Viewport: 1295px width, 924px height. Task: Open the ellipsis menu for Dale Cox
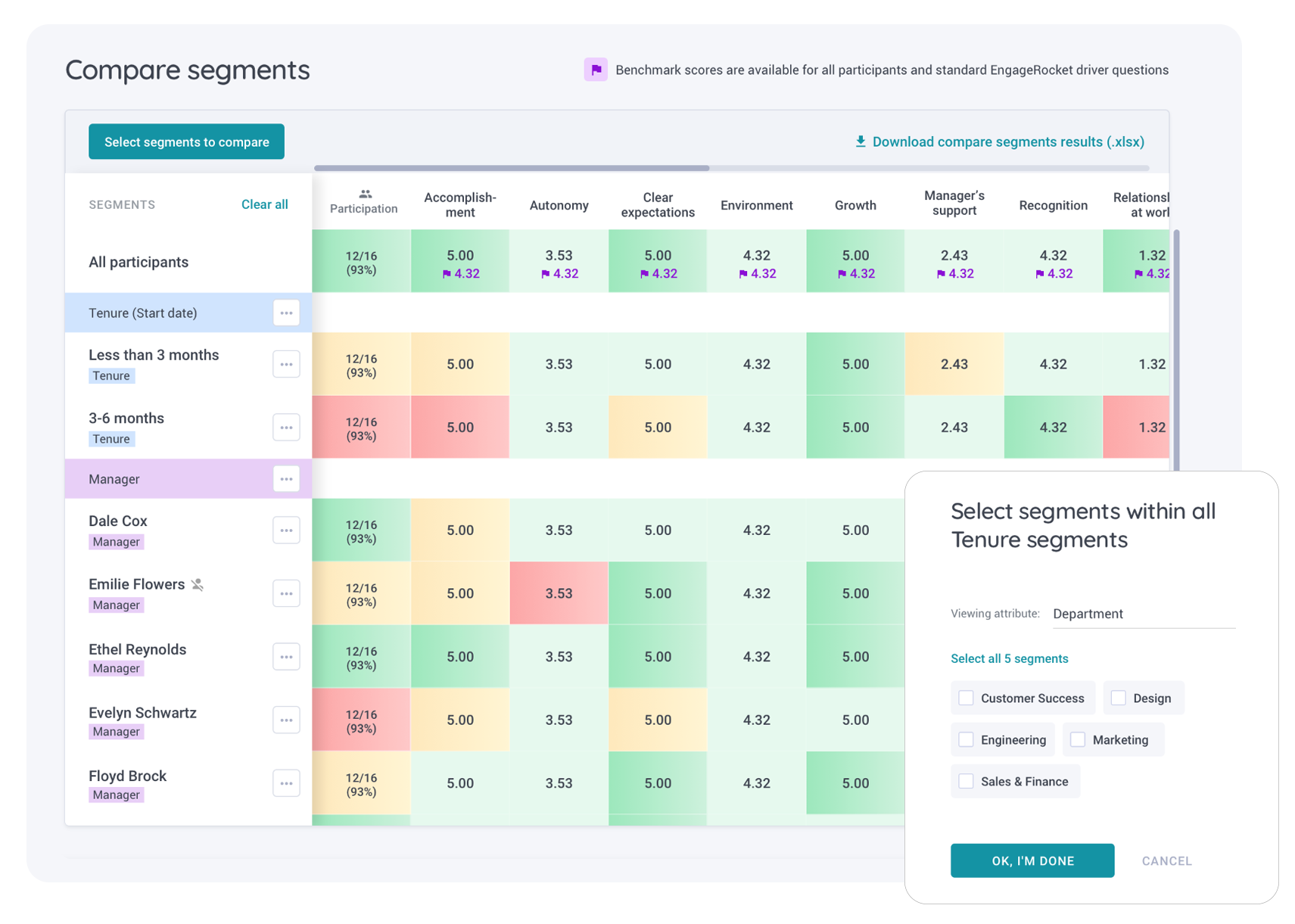click(x=286, y=530)
